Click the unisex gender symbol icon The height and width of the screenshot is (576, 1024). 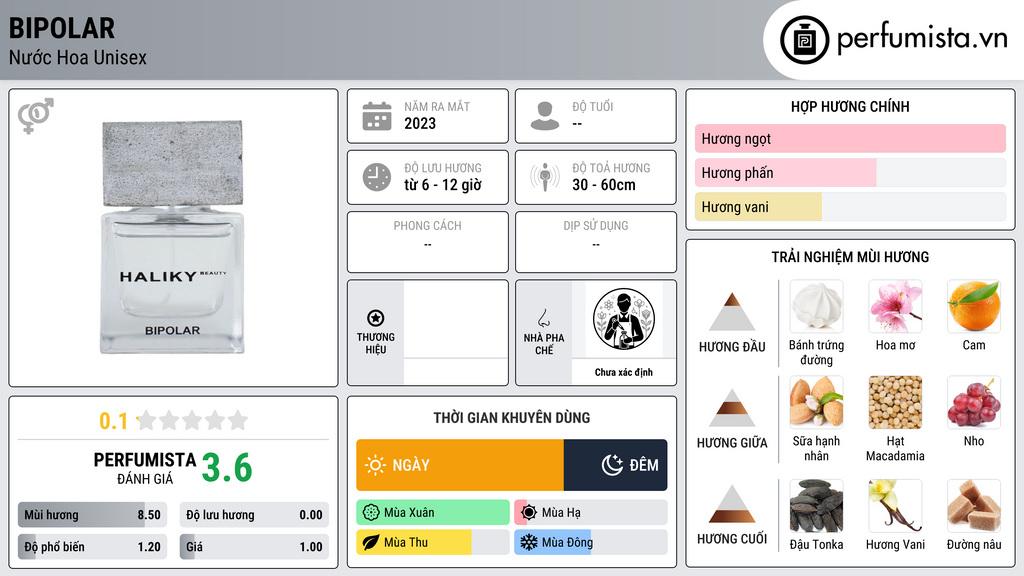[x=35, y=116]
